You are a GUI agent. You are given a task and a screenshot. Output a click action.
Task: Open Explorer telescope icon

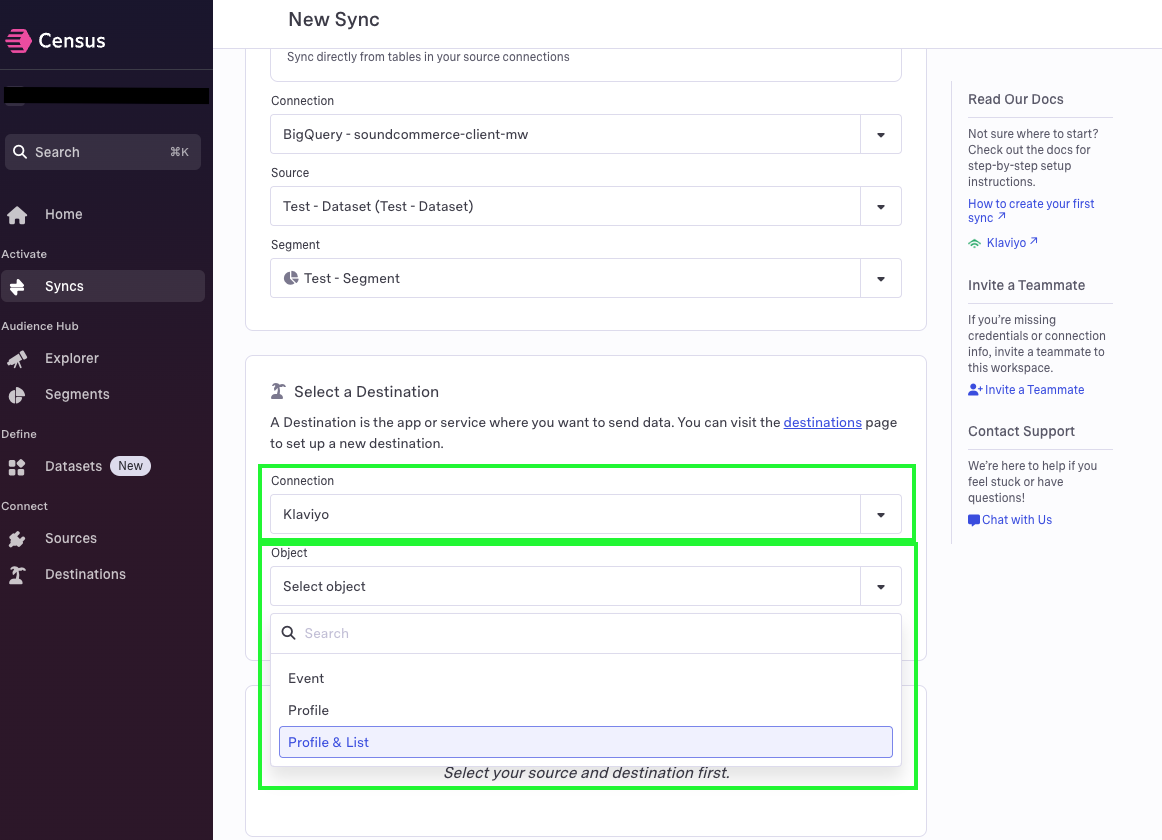[17, 359]
